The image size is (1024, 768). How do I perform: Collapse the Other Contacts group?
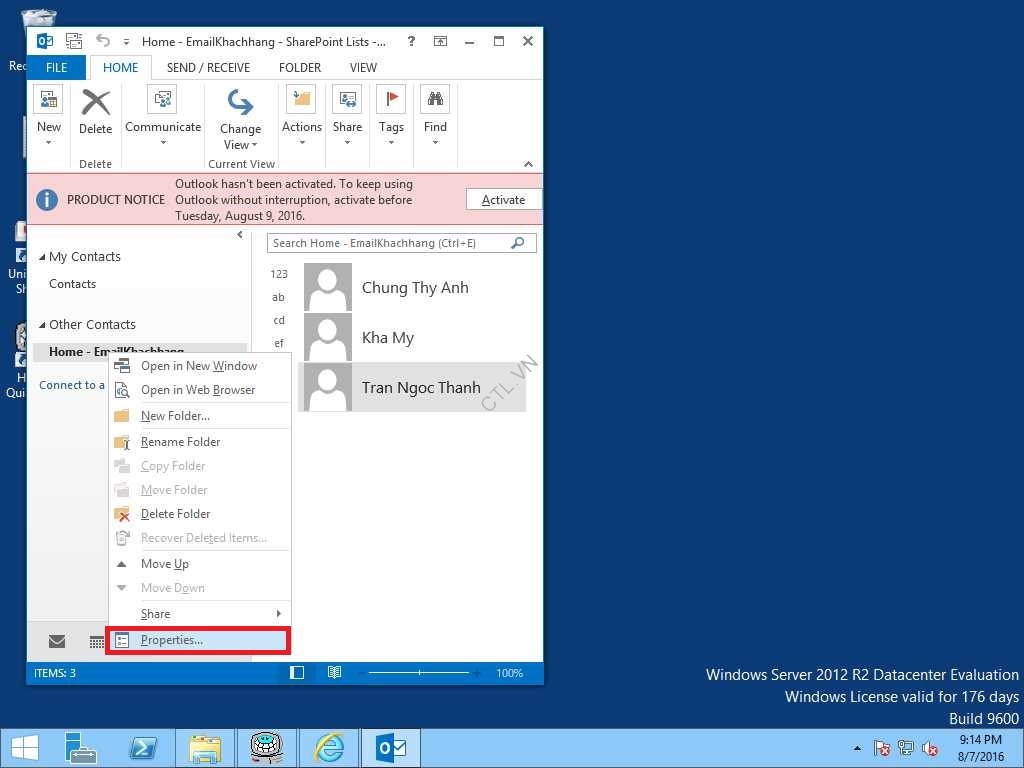(x=42, y=325)
